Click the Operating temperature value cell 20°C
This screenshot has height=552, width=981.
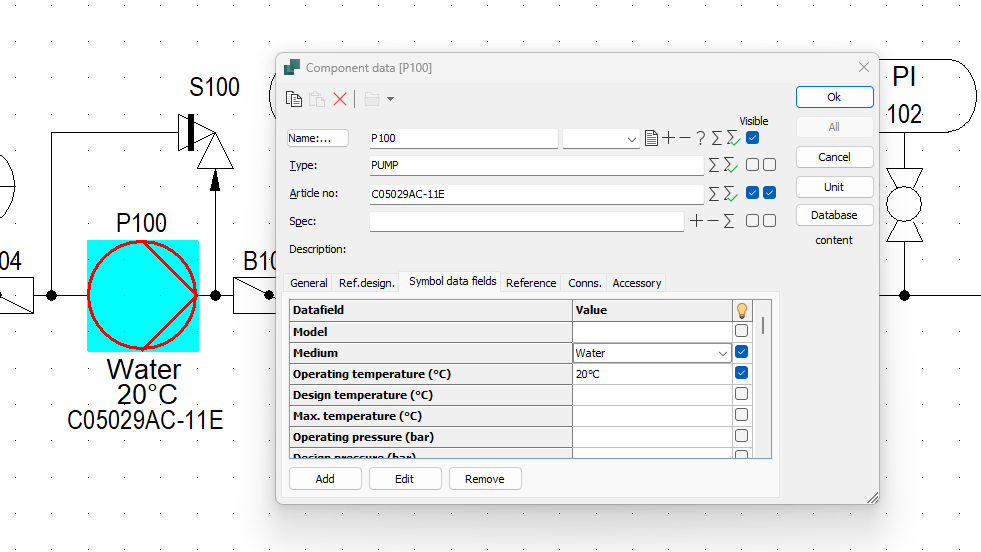pos(652,374)
